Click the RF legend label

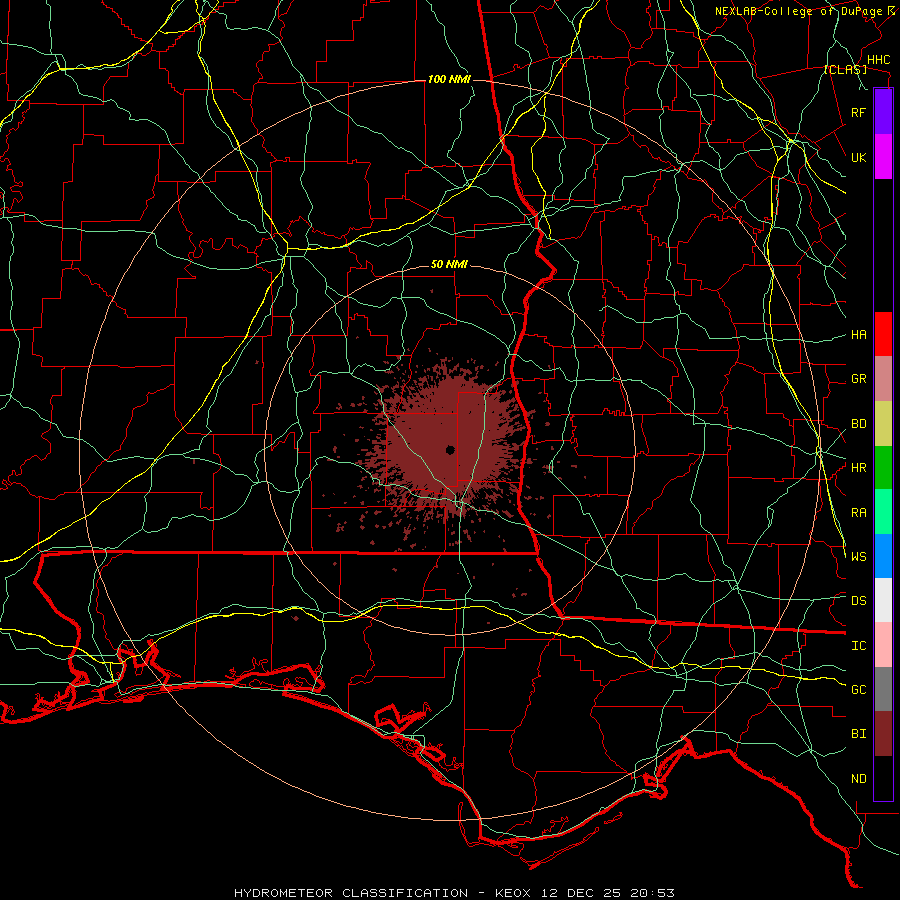859,112
